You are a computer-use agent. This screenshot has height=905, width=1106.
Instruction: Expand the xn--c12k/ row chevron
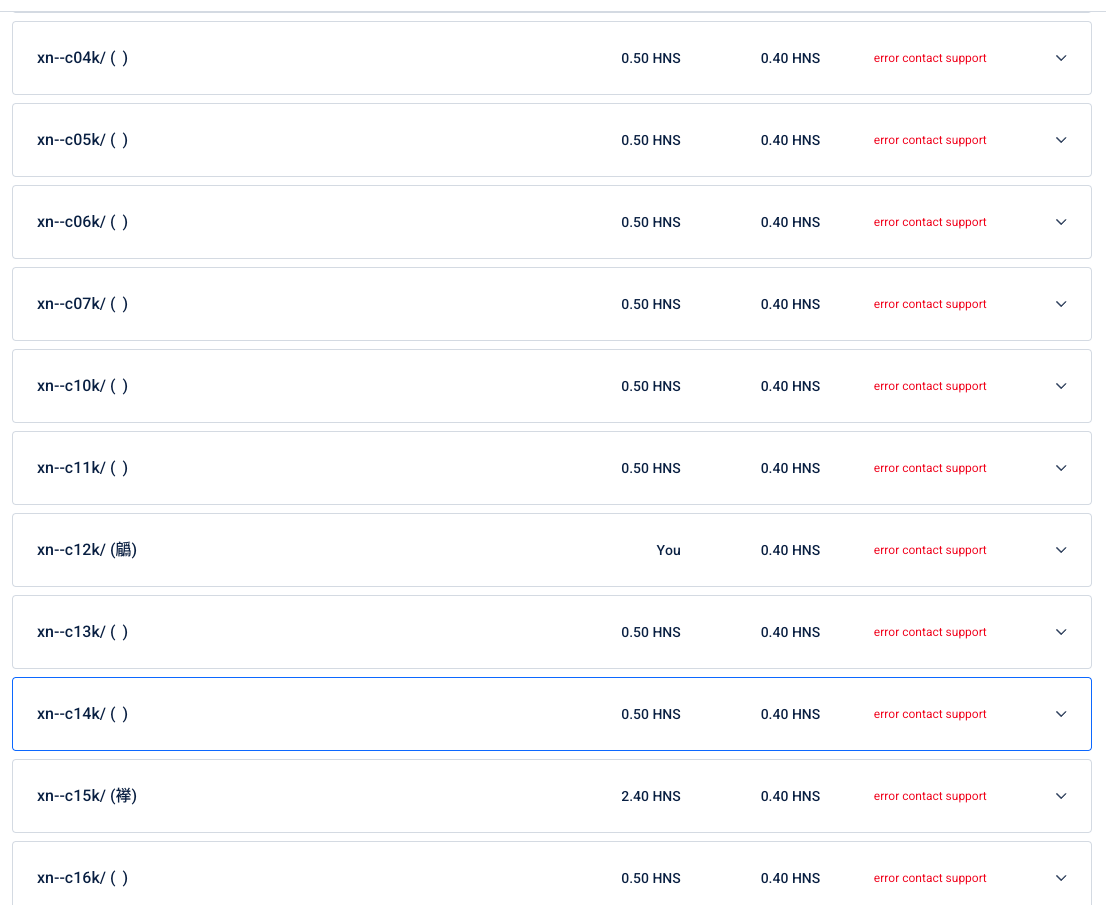pyautogui.click(x=1061, y=550)
